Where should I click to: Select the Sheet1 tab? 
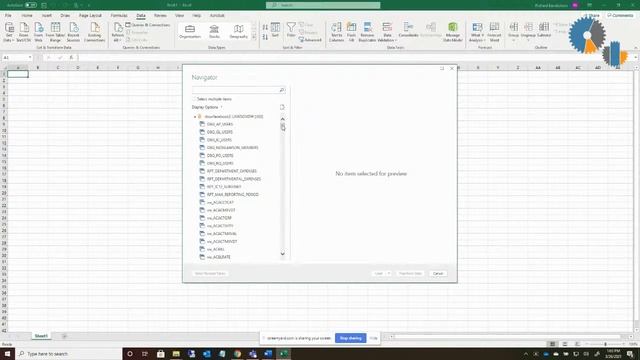(x=41, y=336)
